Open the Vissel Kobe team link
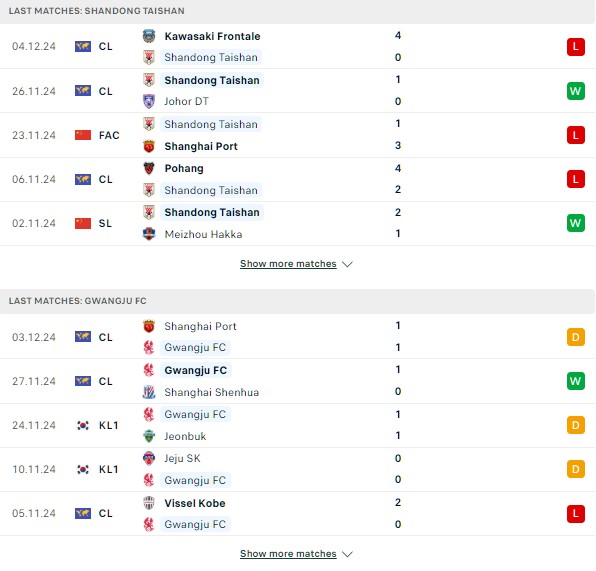The height and width of the screenshot is (571, 596). [195, 503]
